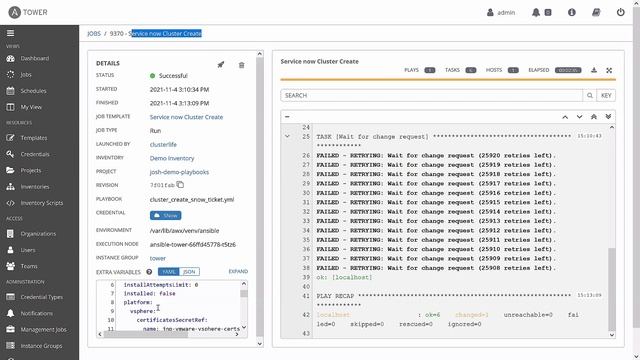640x360 pixels.
Task: Click the JOBS breadcrumb link
Action: point(94,33)
